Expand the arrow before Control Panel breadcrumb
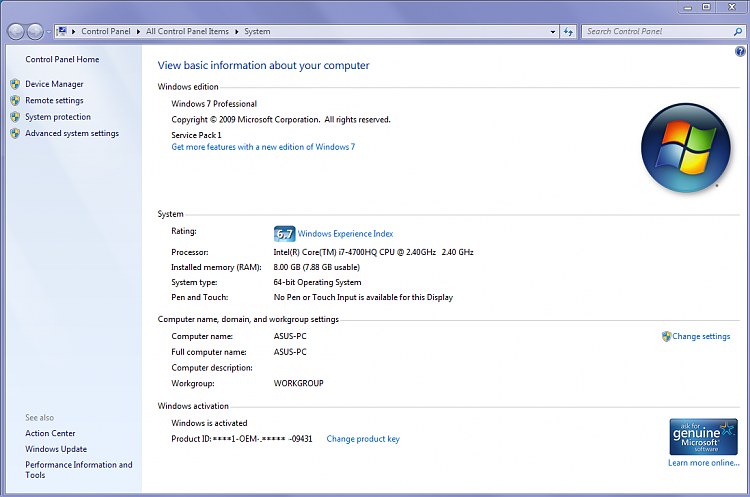Viewport: 750px width, 497px height. point(74,32)
